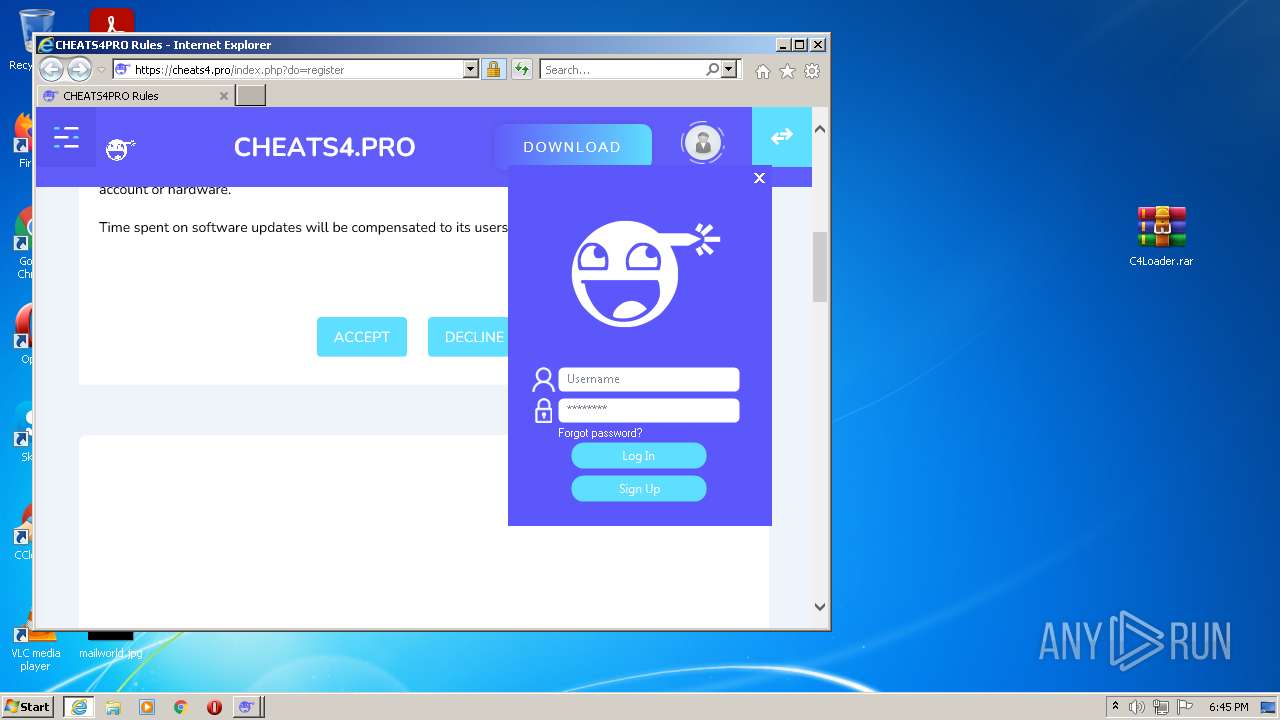
Task: Expand the address bar autocomplete dropdown
Action: (x=471, y=70)
